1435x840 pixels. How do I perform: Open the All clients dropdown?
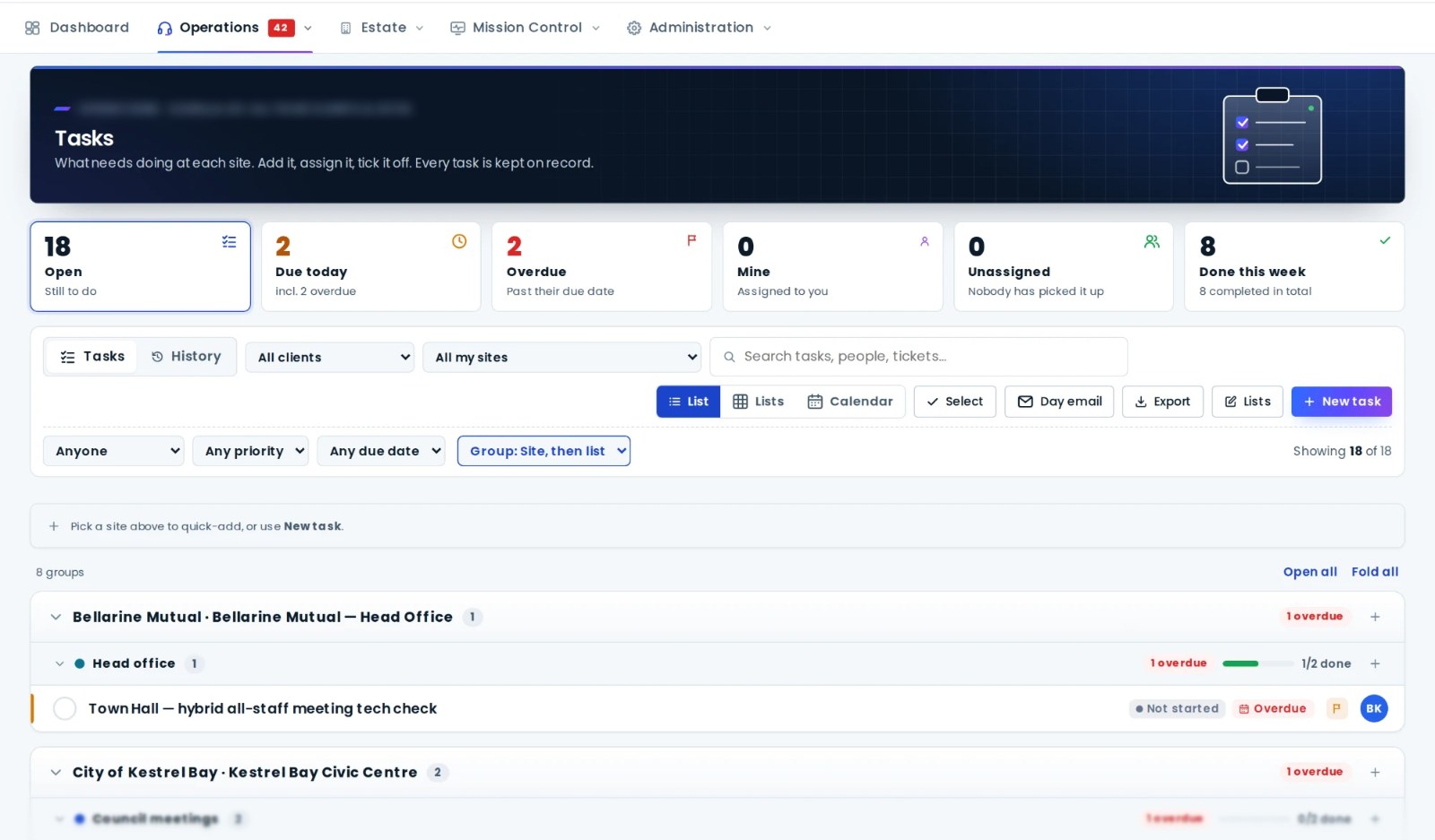pyautogui.click(x=329, y=357)
